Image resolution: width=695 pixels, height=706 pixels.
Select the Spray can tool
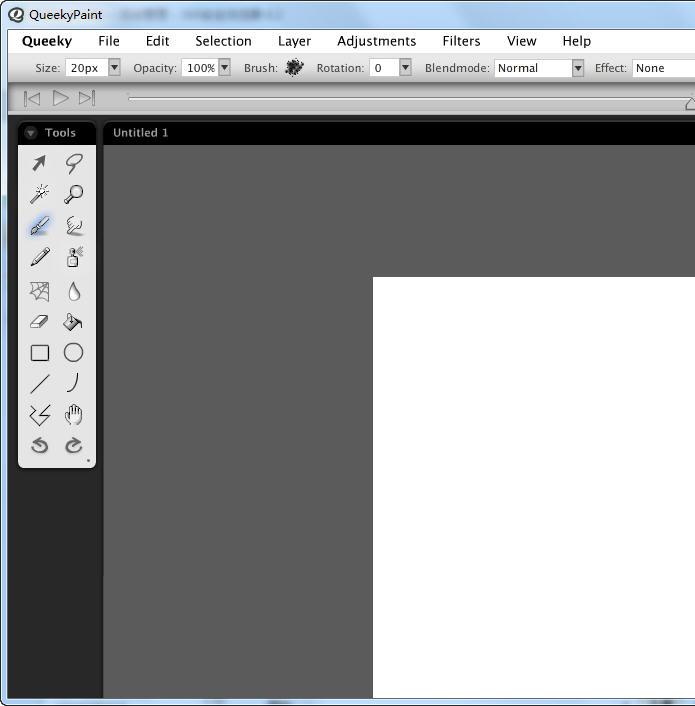pyautogui.click(x=73, y=258)
